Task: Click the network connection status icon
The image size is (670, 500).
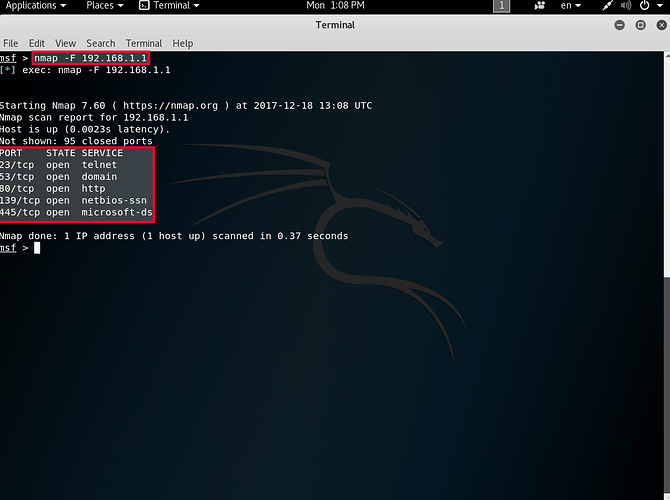Action: click(x=607, y=6)
